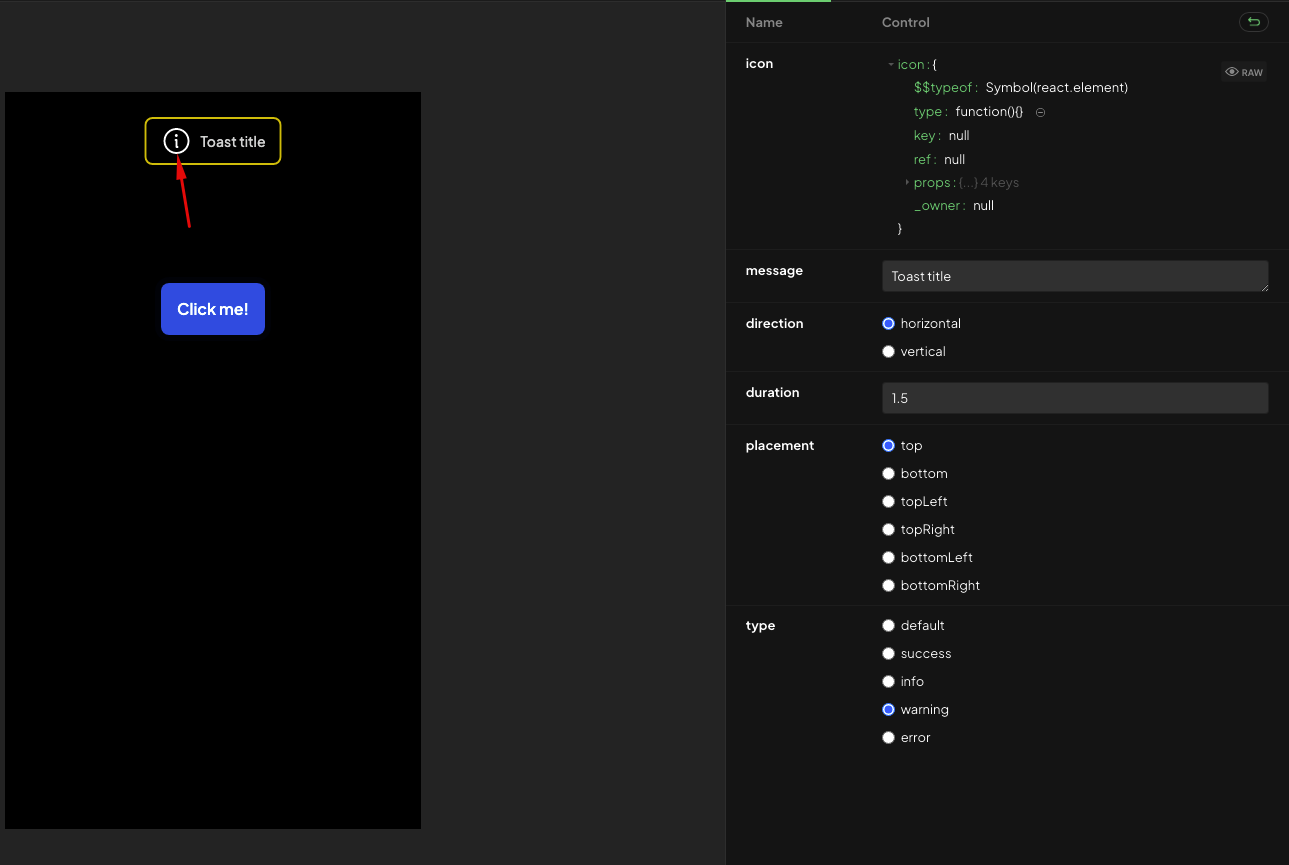Set toast type to error
This screenshot has height=865, width=1289.
888,737
